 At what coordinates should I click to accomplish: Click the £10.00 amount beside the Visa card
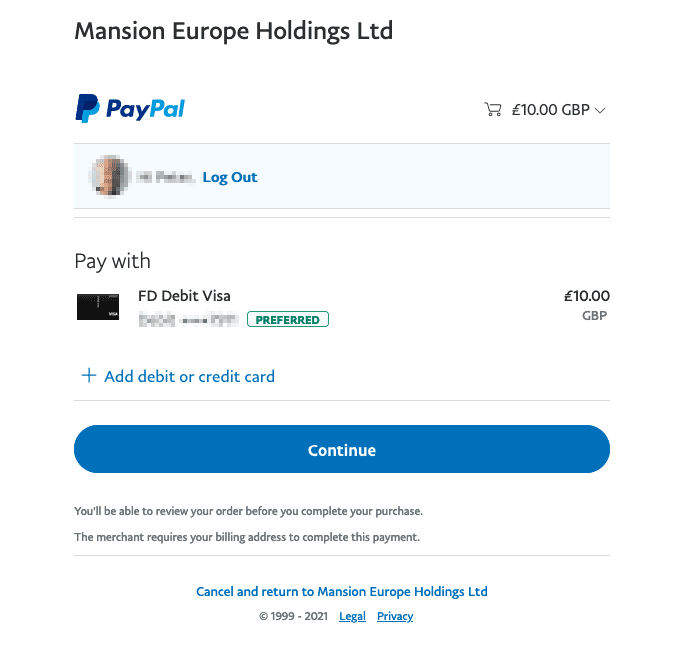click(x=586, y=296)
